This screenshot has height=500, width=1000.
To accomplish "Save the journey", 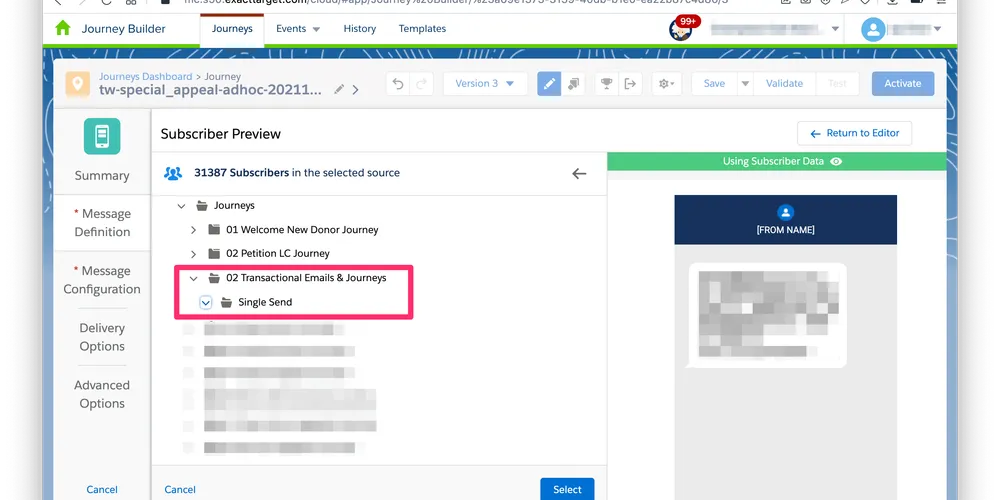I will pos(714,84).
